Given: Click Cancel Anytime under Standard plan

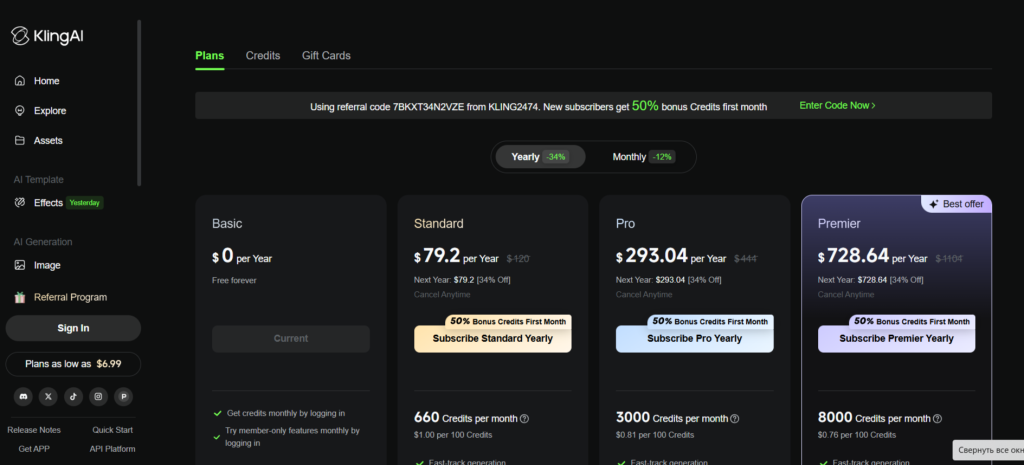Looking at the screenshot, I should click(x=442, y=295).
